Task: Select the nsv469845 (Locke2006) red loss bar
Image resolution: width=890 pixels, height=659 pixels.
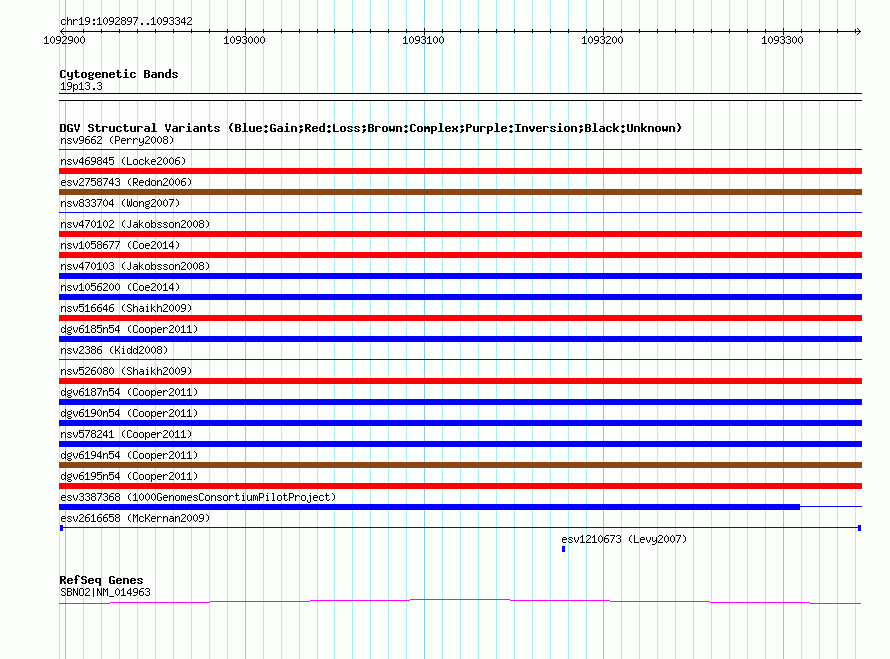Action: tap(460, 171)
